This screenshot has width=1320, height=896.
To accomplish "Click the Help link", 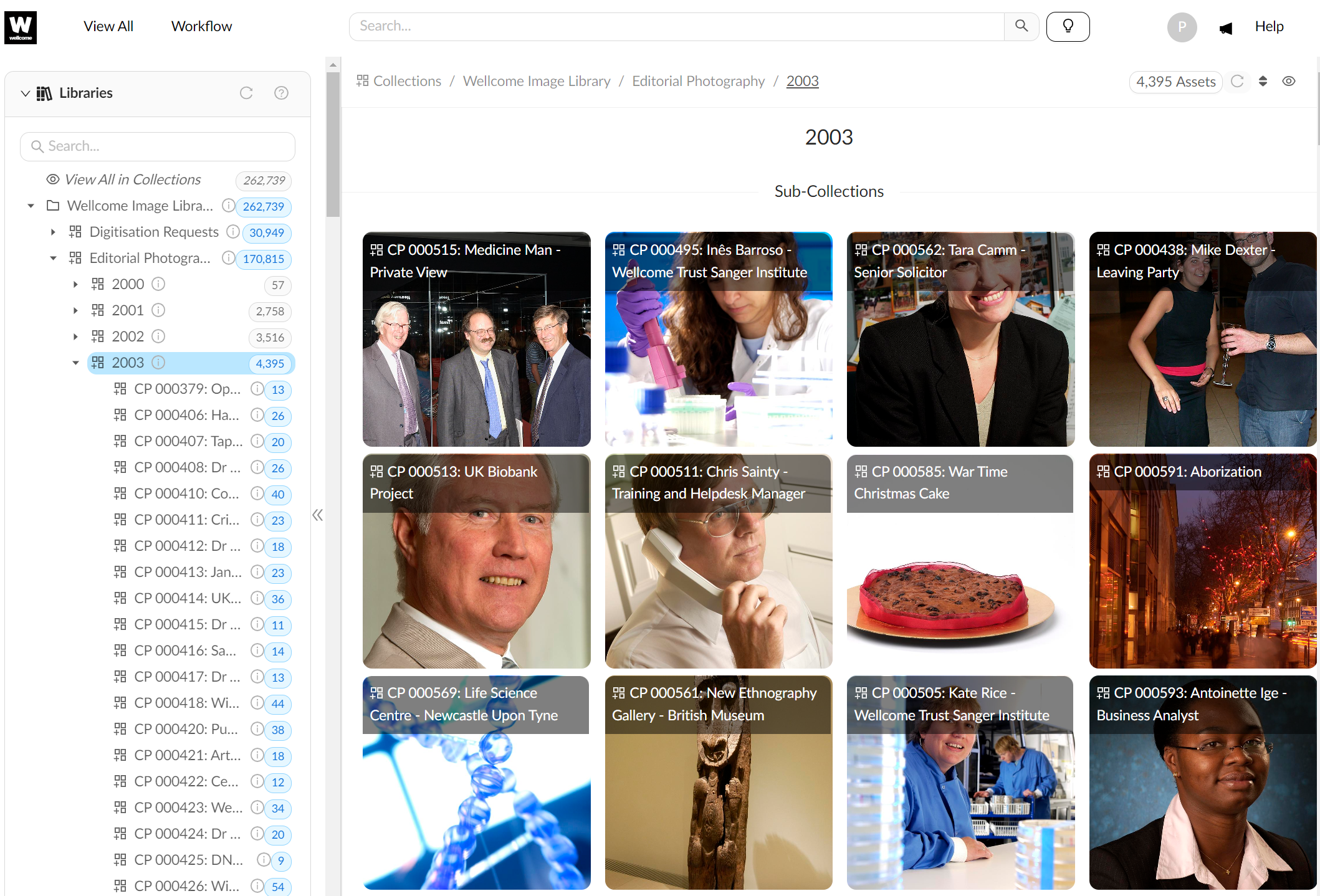I will [1269, 26].
